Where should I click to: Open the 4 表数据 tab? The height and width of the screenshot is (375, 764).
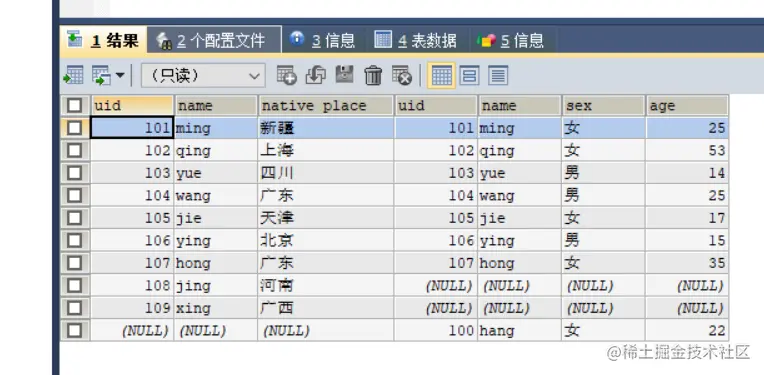point(416,40)
